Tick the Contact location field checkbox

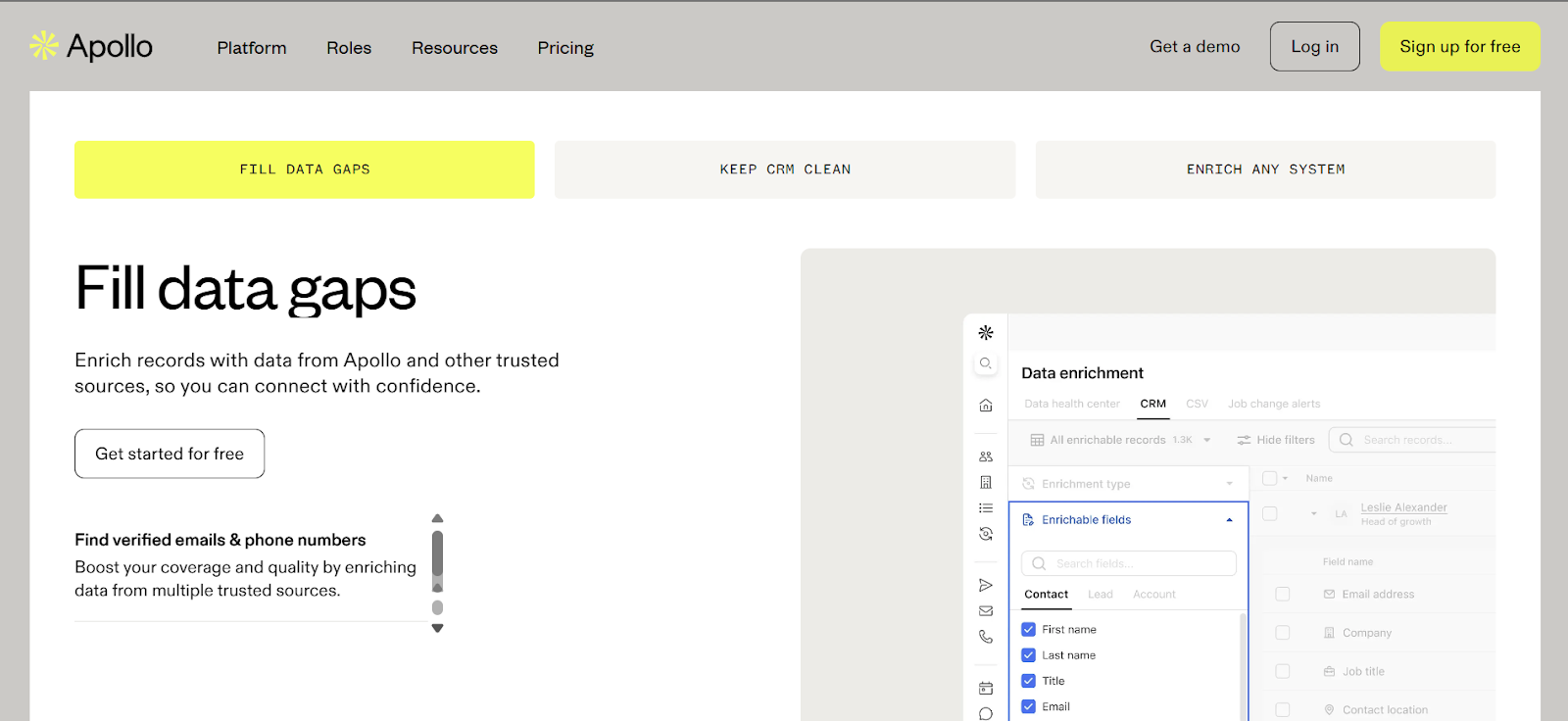(x=1282, y=710)
